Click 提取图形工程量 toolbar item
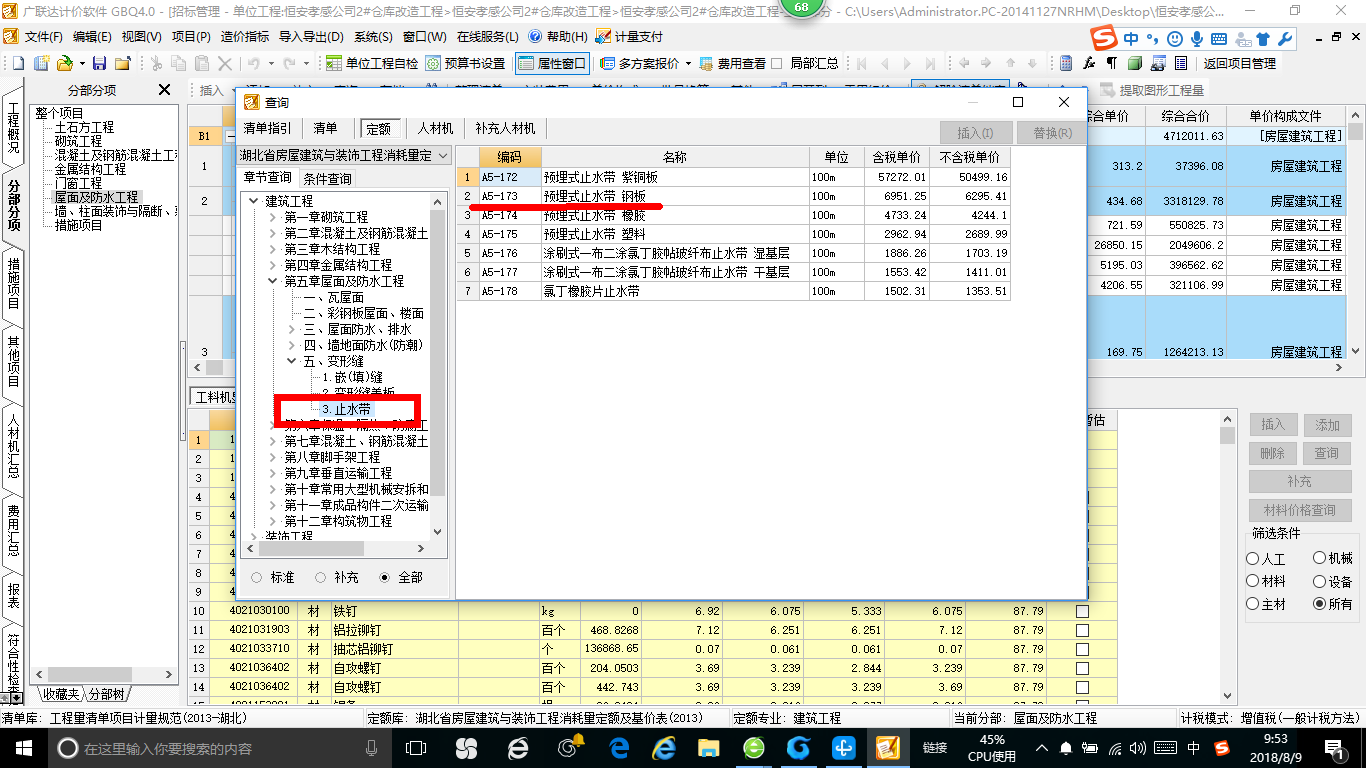 point(1152,90)
